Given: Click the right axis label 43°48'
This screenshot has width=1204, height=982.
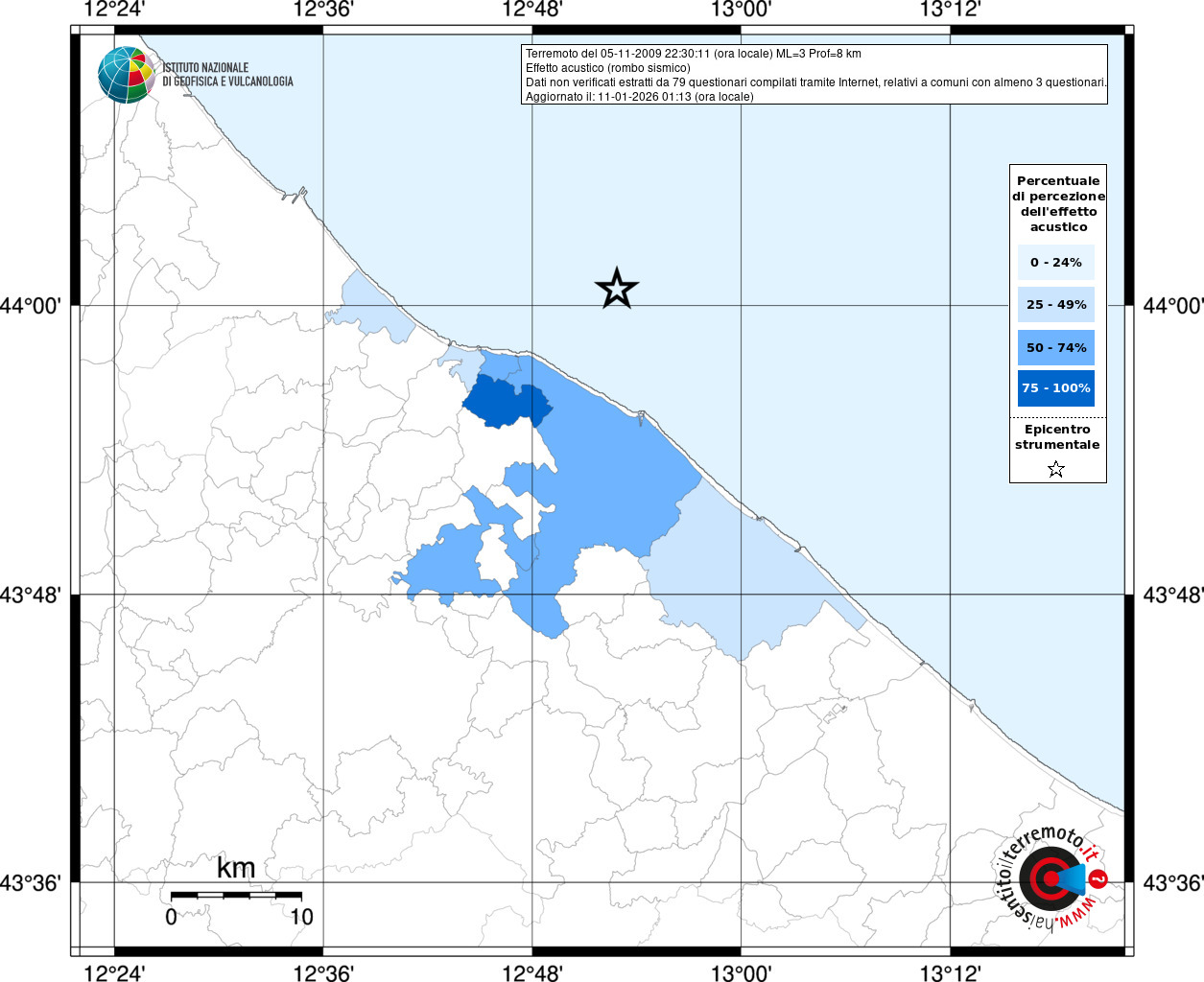Looking at the screenshot, I should point(1172,595).
